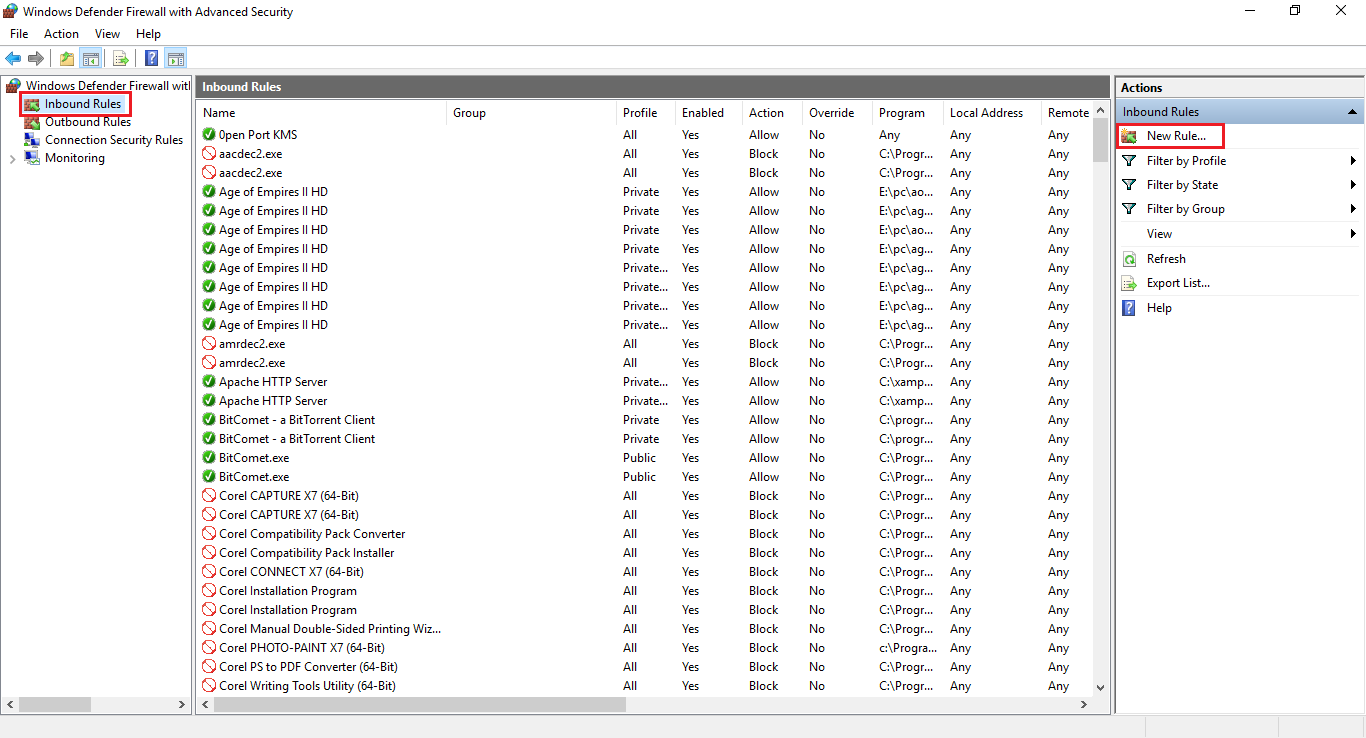
Task: Click the grey Forward arrow toolbar icon
Action: [36, 59]
